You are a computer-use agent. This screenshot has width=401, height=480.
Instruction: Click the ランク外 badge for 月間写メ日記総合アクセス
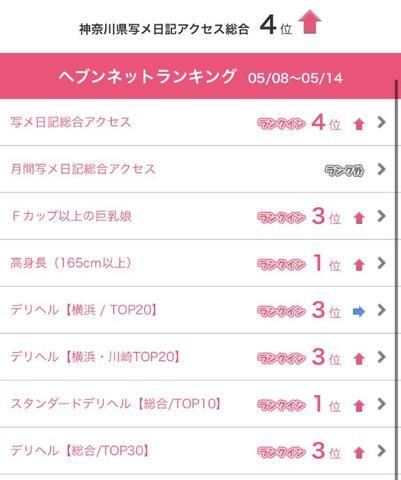344,170
